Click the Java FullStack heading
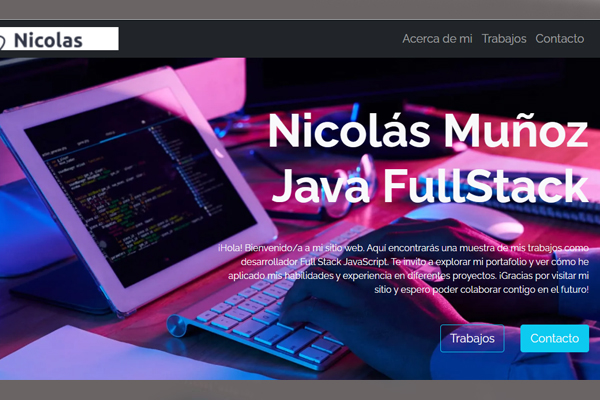The image size is (600, 400). [430, 186]
